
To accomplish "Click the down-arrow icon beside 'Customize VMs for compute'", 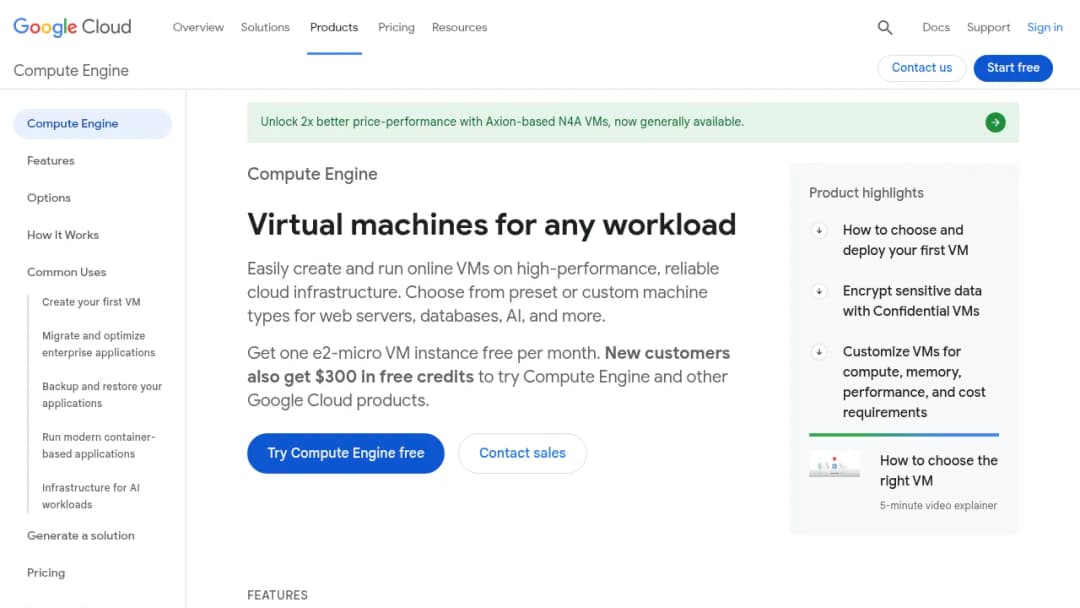I will [819, 352].
